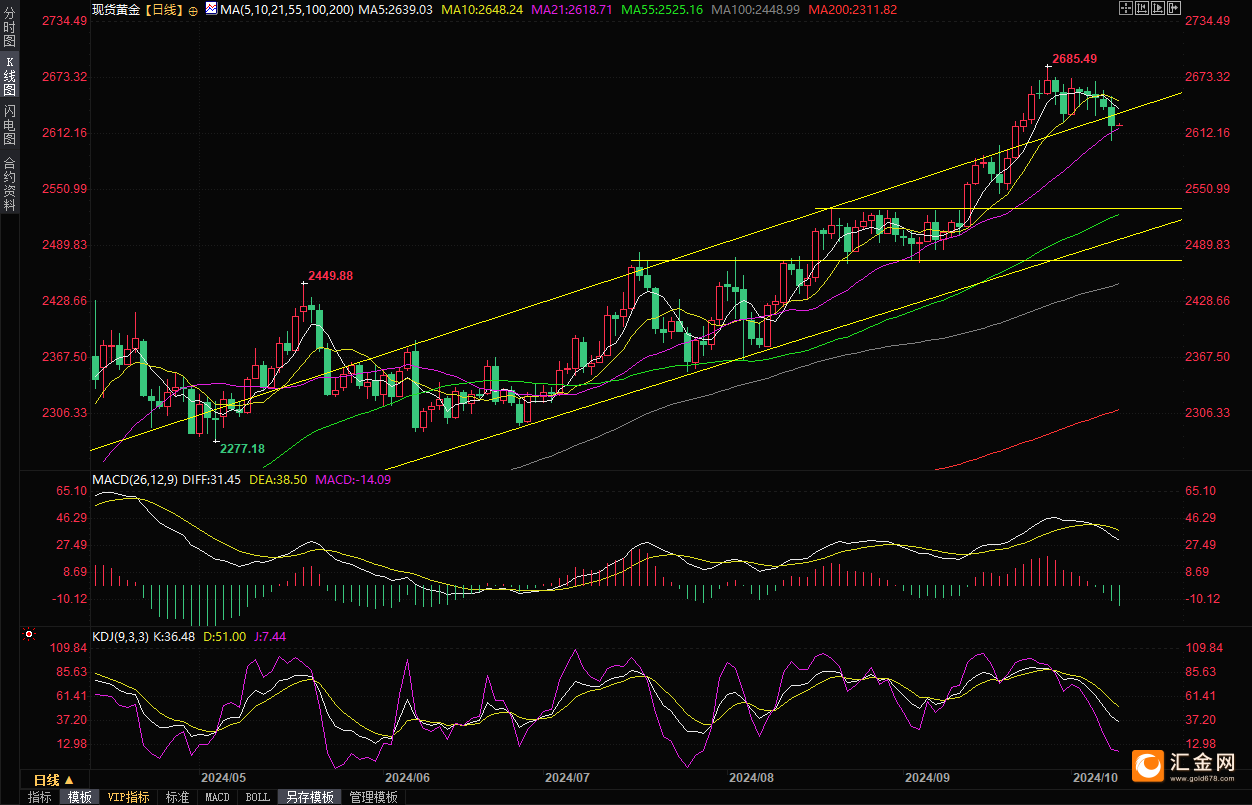Click the red sun icon beside KDJ panel
1252x805 pixels.
[x=29, y=634]
